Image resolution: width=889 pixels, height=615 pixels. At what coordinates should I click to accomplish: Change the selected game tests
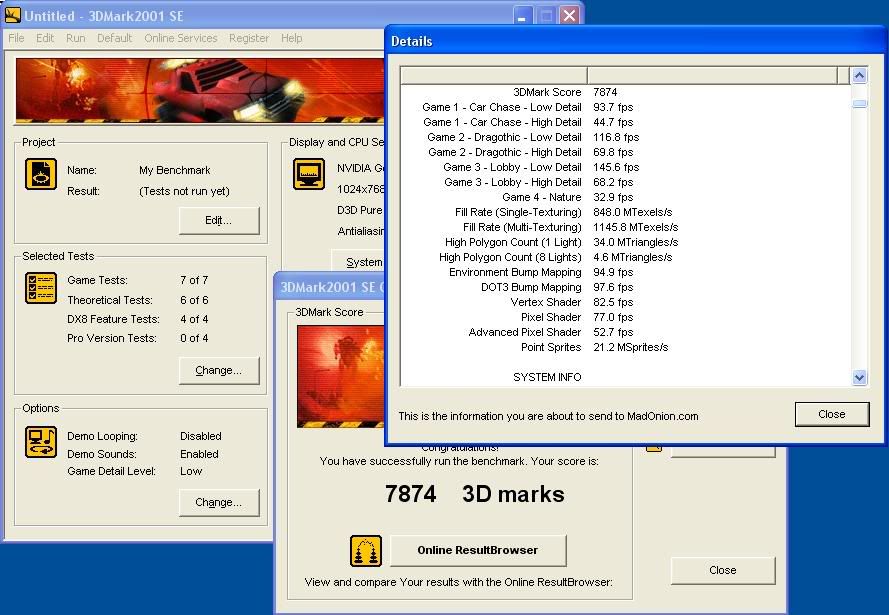tap(219, 370)
